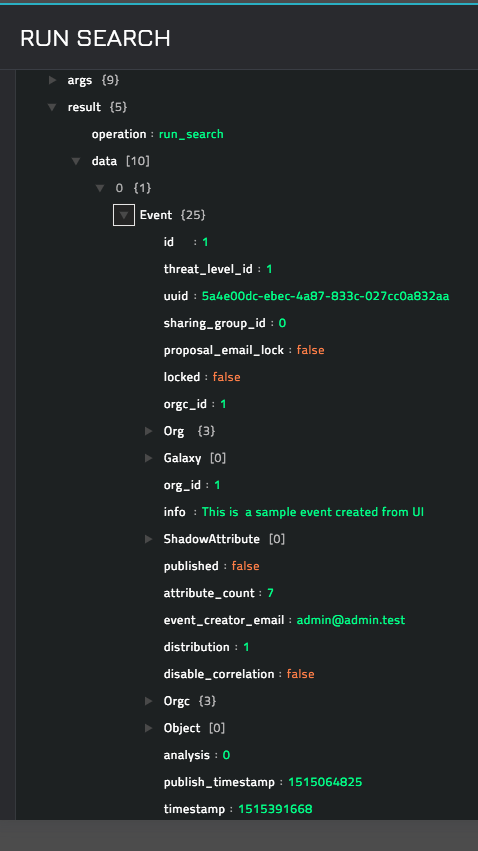Select the attribute_count value 7
Screen dimensions: 478x851
pos(270,593)
